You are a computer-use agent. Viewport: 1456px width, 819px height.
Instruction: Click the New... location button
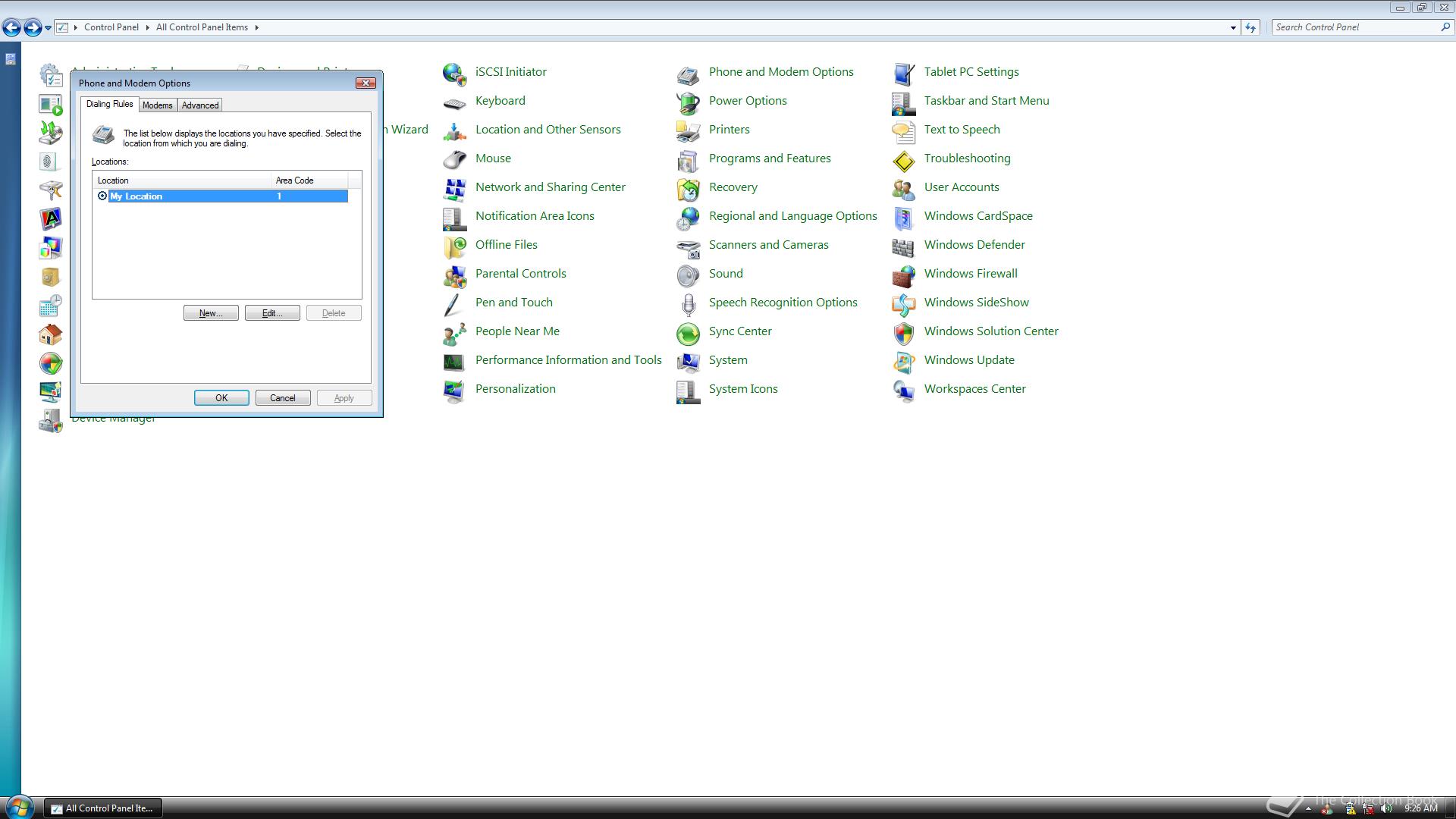[211, 313]
